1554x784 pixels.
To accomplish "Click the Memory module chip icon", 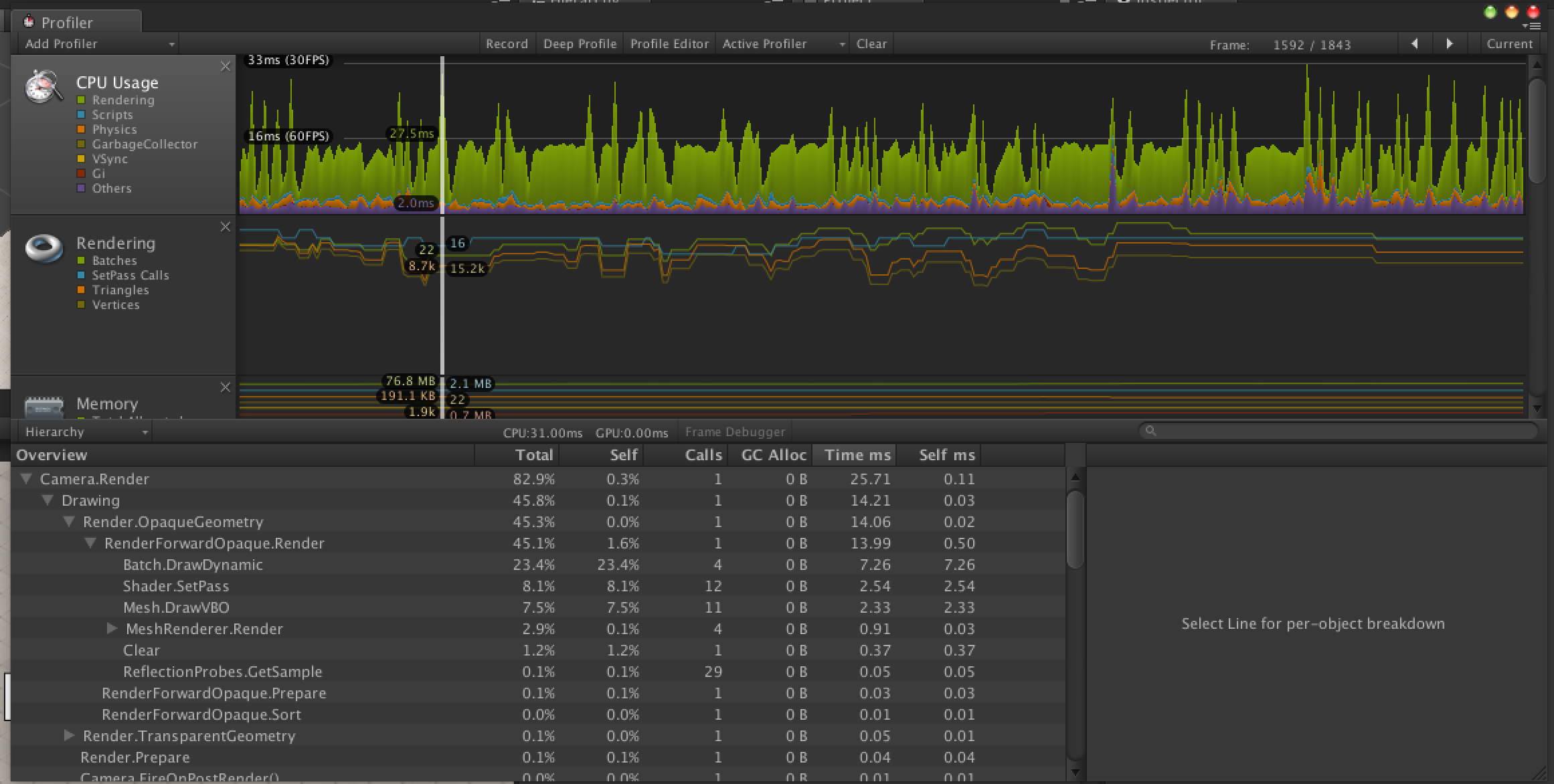I will click(x=44, y=407).
